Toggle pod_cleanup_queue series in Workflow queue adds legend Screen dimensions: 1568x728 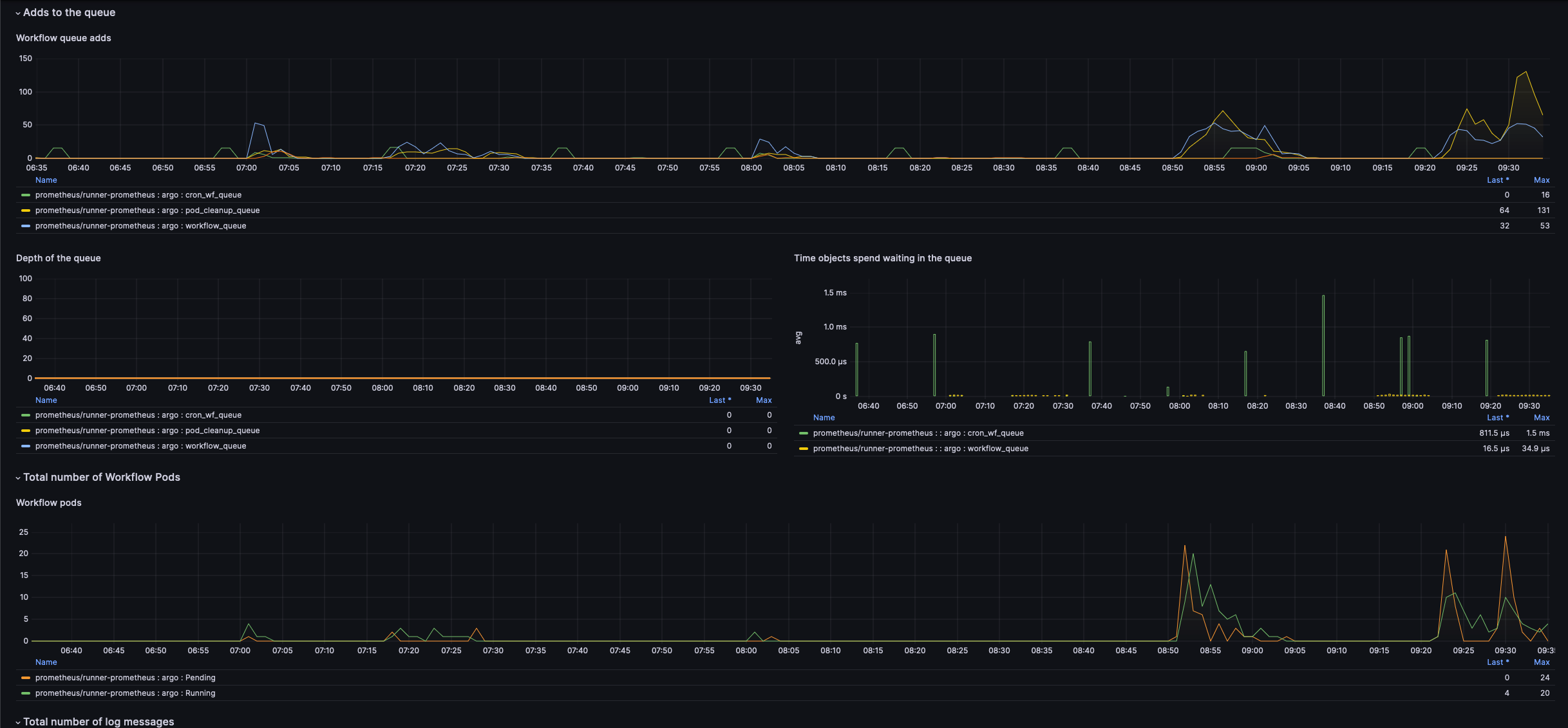click(147, 210)
